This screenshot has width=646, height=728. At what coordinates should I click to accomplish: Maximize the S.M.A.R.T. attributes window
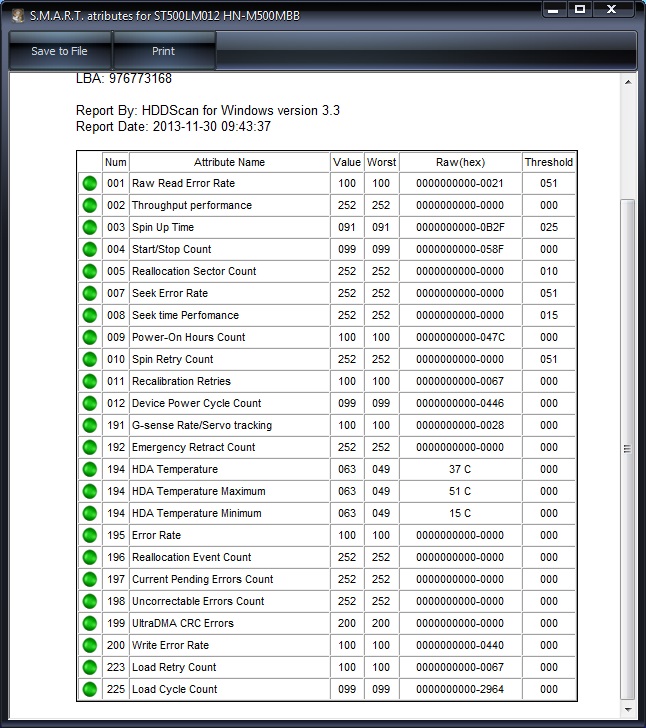(x=580, y=10)
